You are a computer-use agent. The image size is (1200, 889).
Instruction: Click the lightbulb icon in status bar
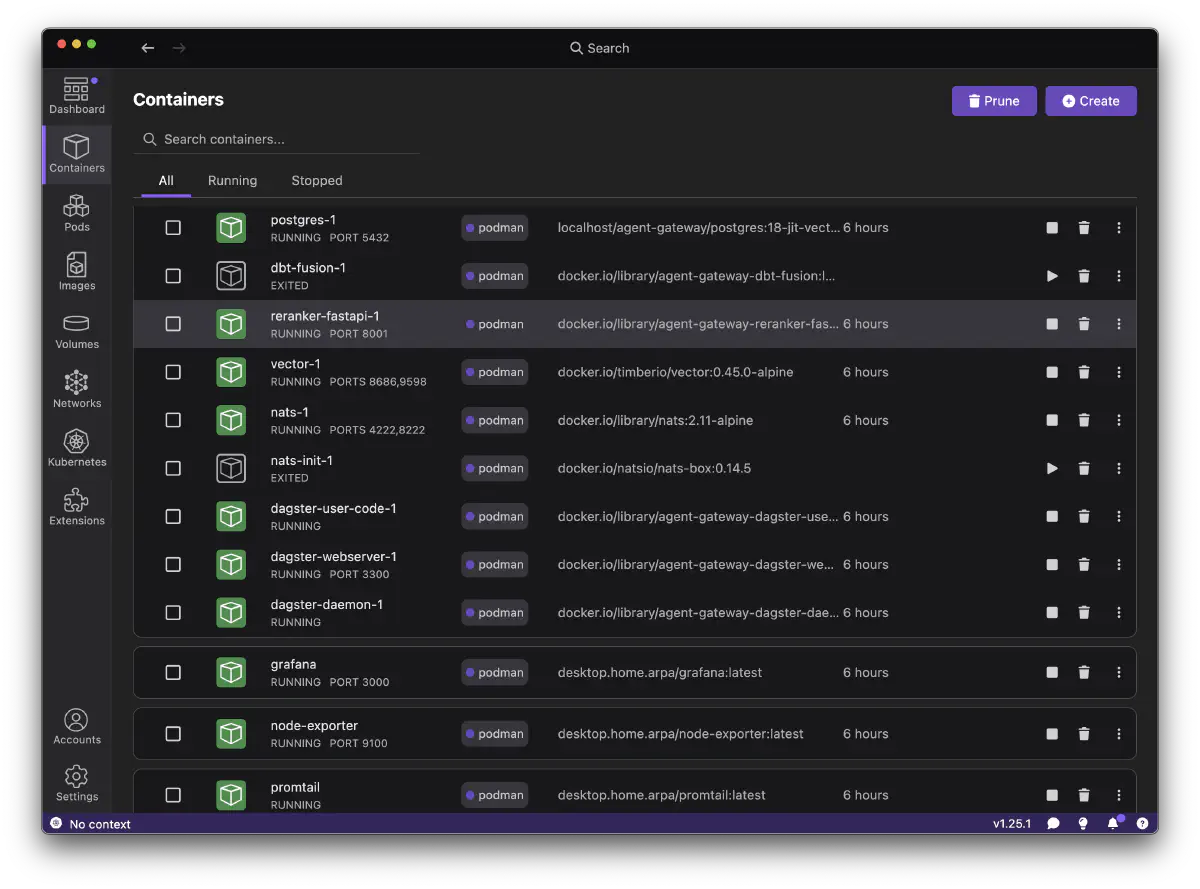click(1082, 824)
